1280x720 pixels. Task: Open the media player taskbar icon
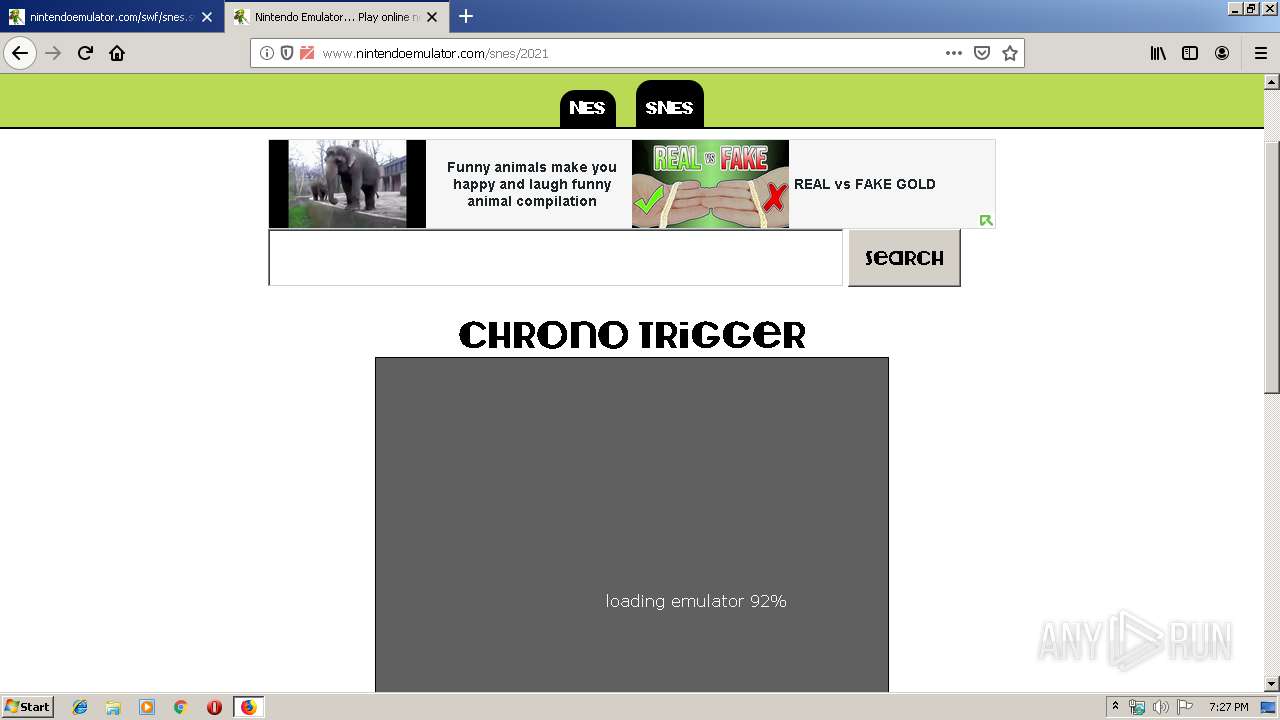pyautogui.click(x=147, y=707)
